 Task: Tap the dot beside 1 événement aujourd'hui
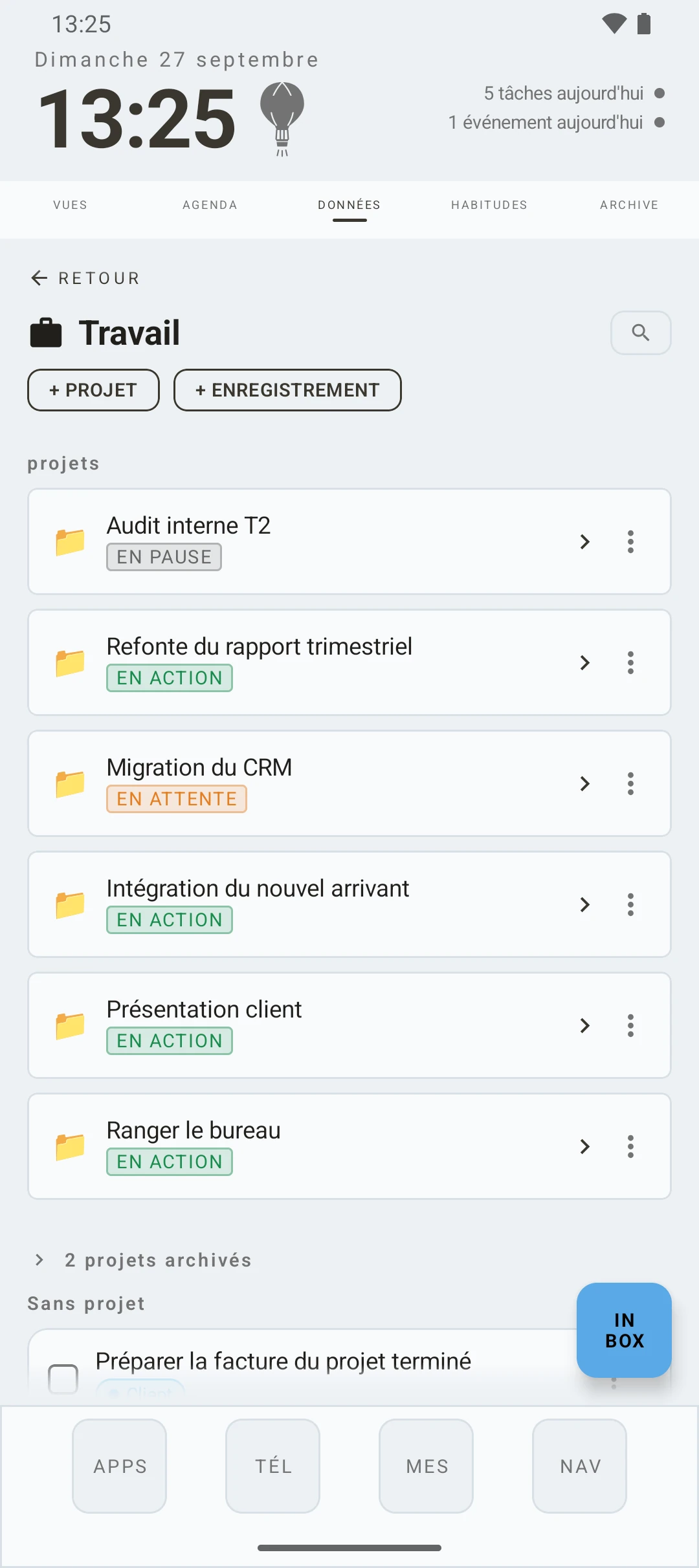(660, 122)
